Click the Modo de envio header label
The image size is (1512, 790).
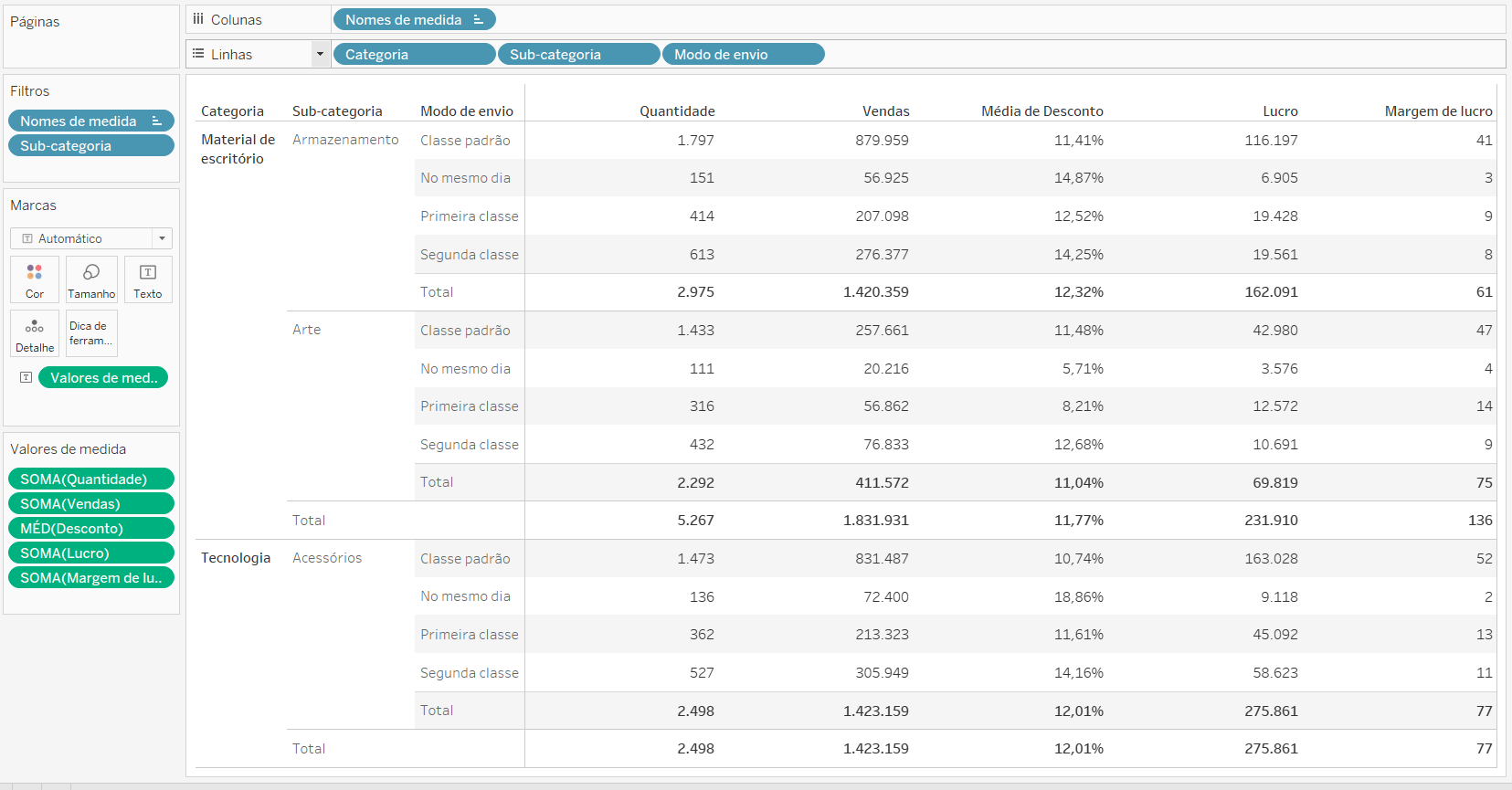(x=467, y=111)
